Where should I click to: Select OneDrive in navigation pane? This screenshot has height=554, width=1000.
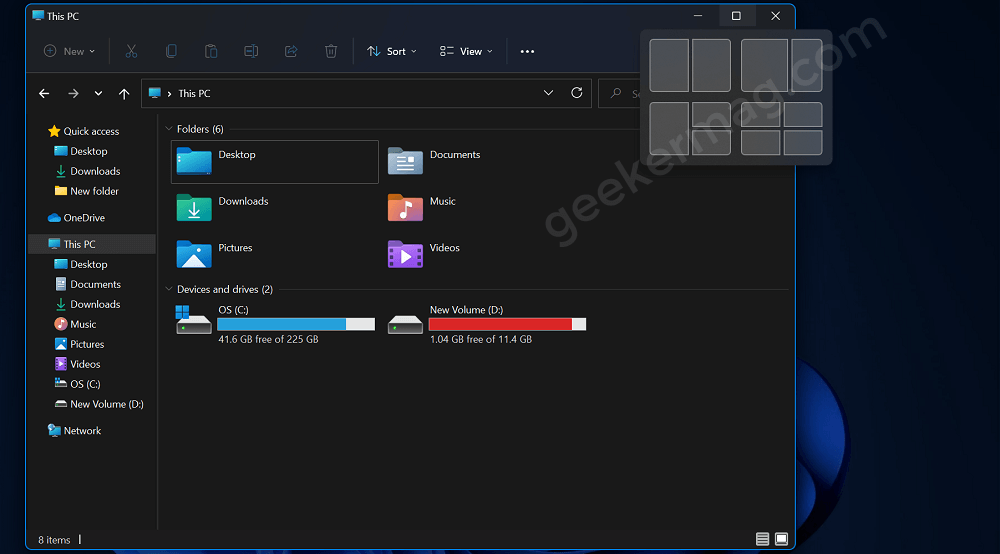pyautogui.click(x=76, y=217)
